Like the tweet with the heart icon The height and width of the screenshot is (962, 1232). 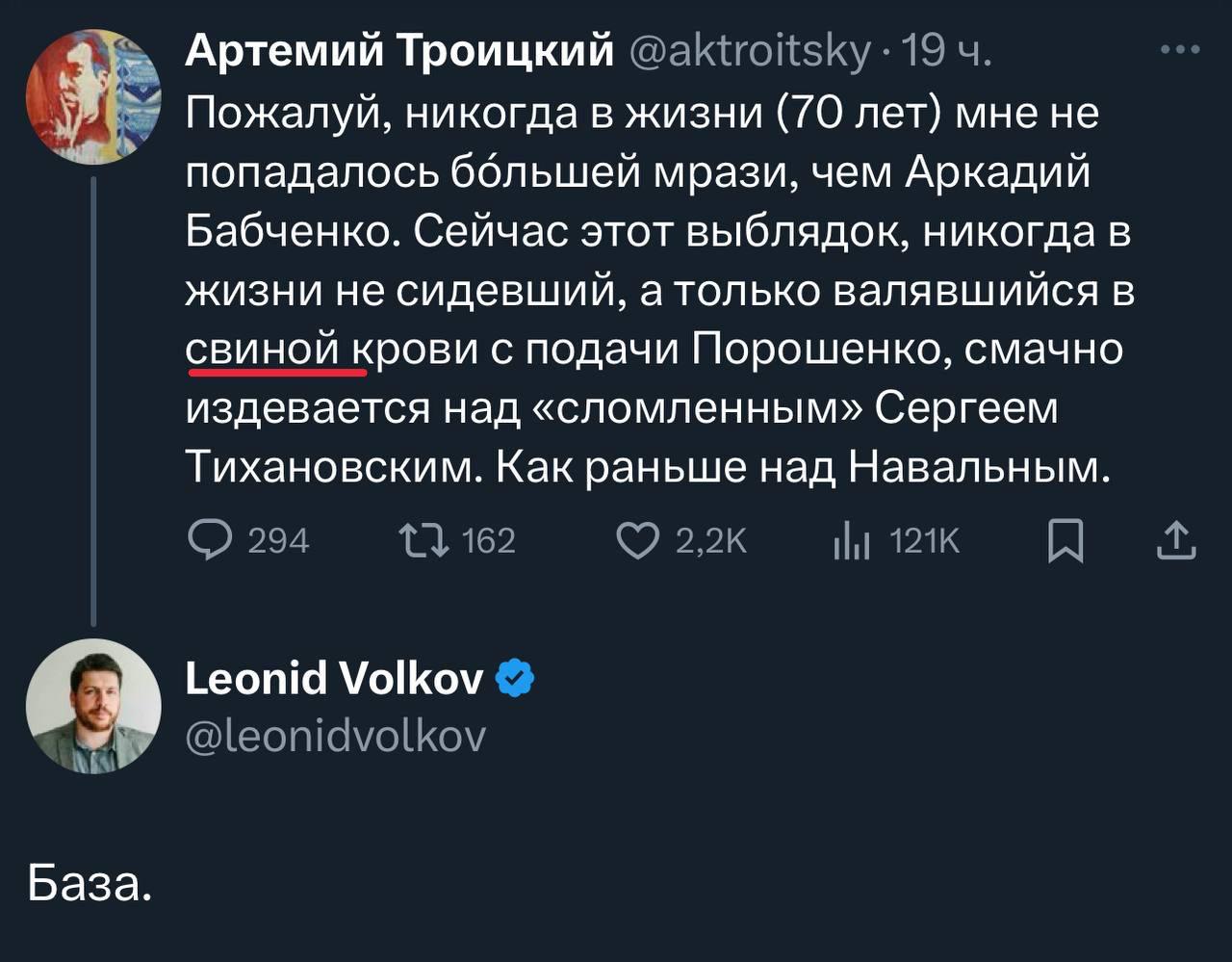pyautogui.click(x=637, y=540)
